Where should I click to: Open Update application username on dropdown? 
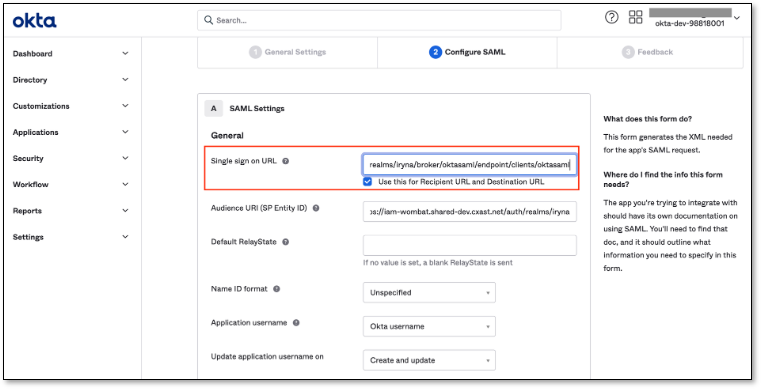tap(429, 360)
